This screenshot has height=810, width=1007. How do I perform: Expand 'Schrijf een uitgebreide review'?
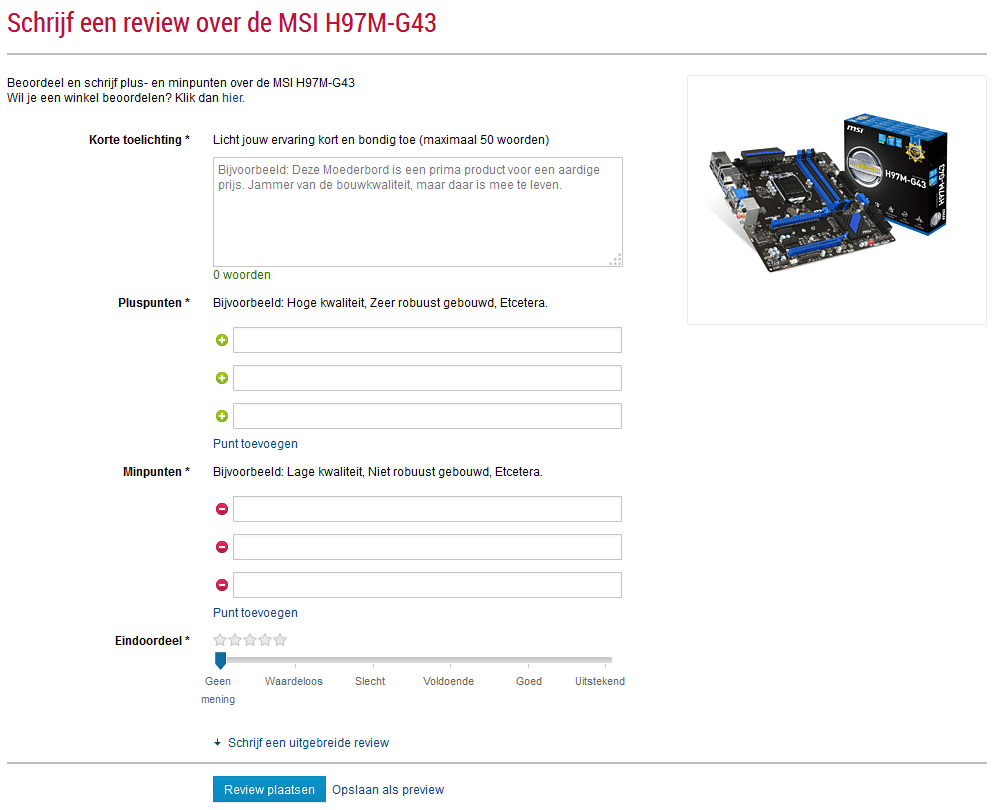(308, 743)
